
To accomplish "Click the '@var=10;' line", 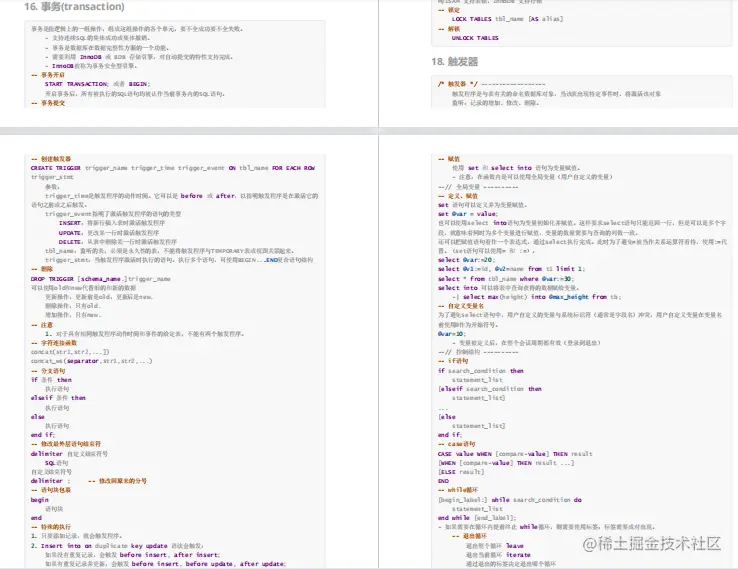I will [x=452, y=334].
